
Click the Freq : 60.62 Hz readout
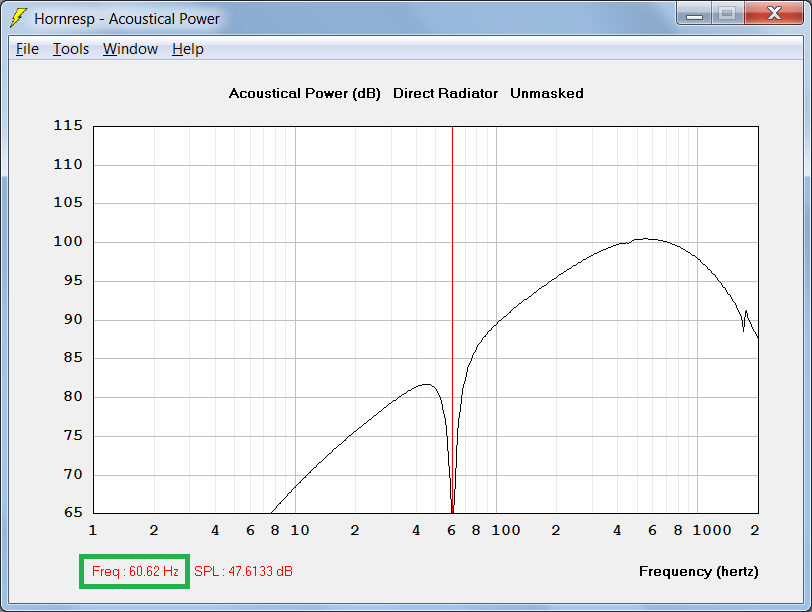[135, 571]
